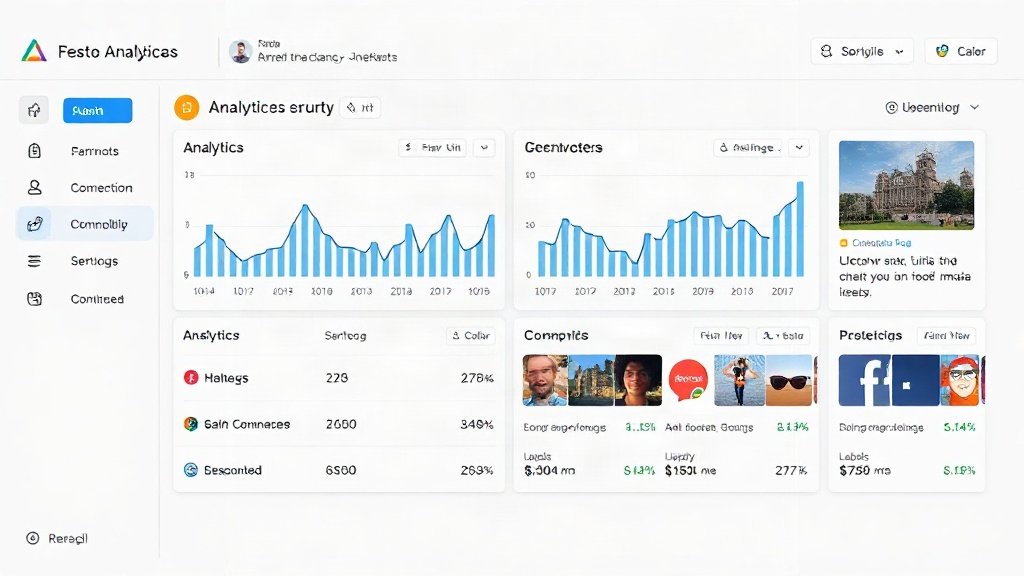This screenshot has height=576, width=1024.
Task: Open Contineed in sidebar
Action: (97, 299)
